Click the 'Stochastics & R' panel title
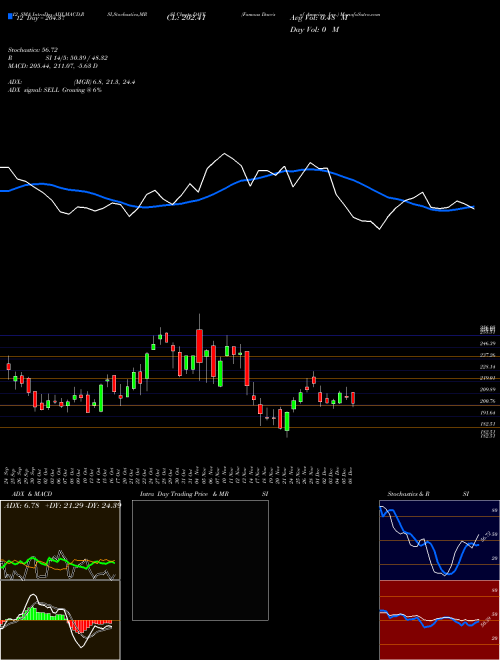 click(x=408, y=494)
